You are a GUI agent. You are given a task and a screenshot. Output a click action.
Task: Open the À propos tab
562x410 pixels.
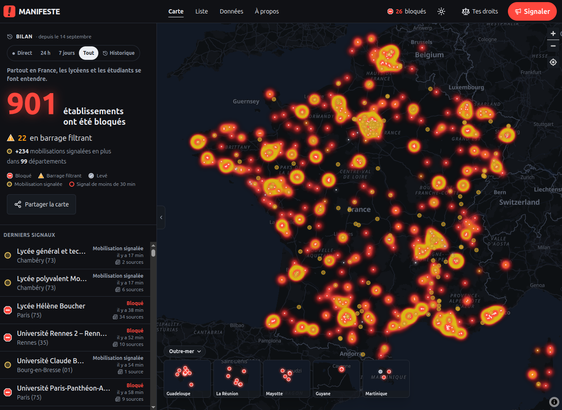pos(267,11)
